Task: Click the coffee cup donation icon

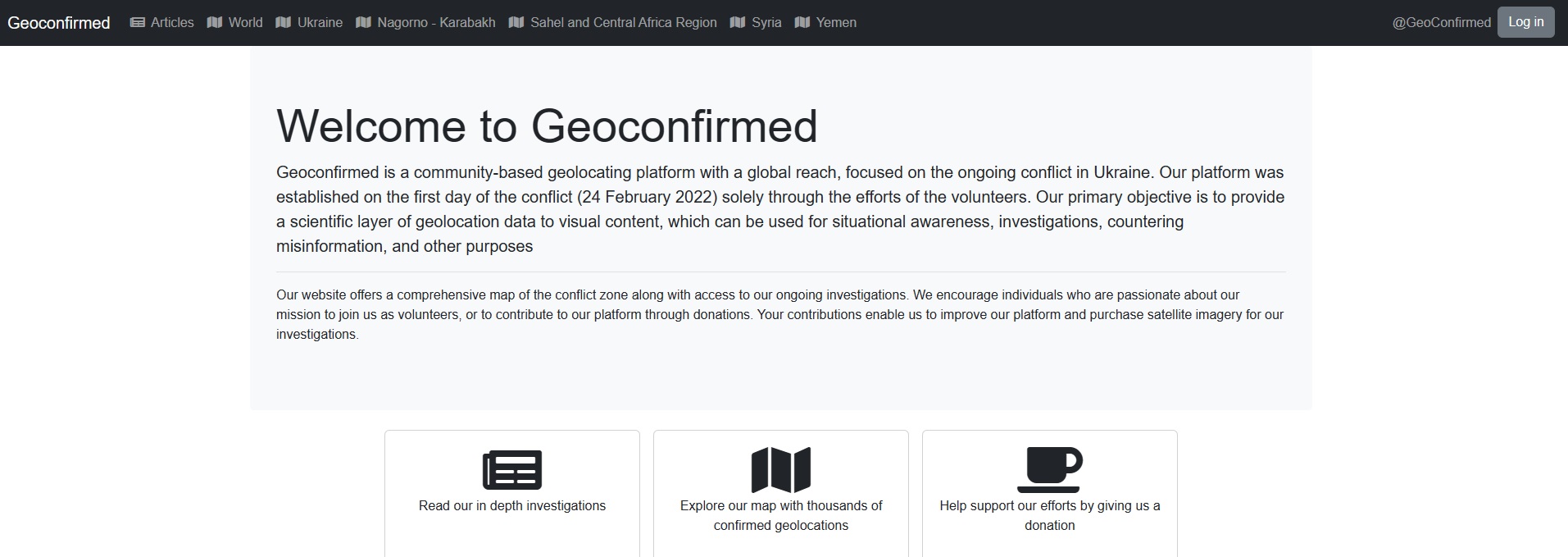Action: pyautogui.click(x=1050, y=470)
